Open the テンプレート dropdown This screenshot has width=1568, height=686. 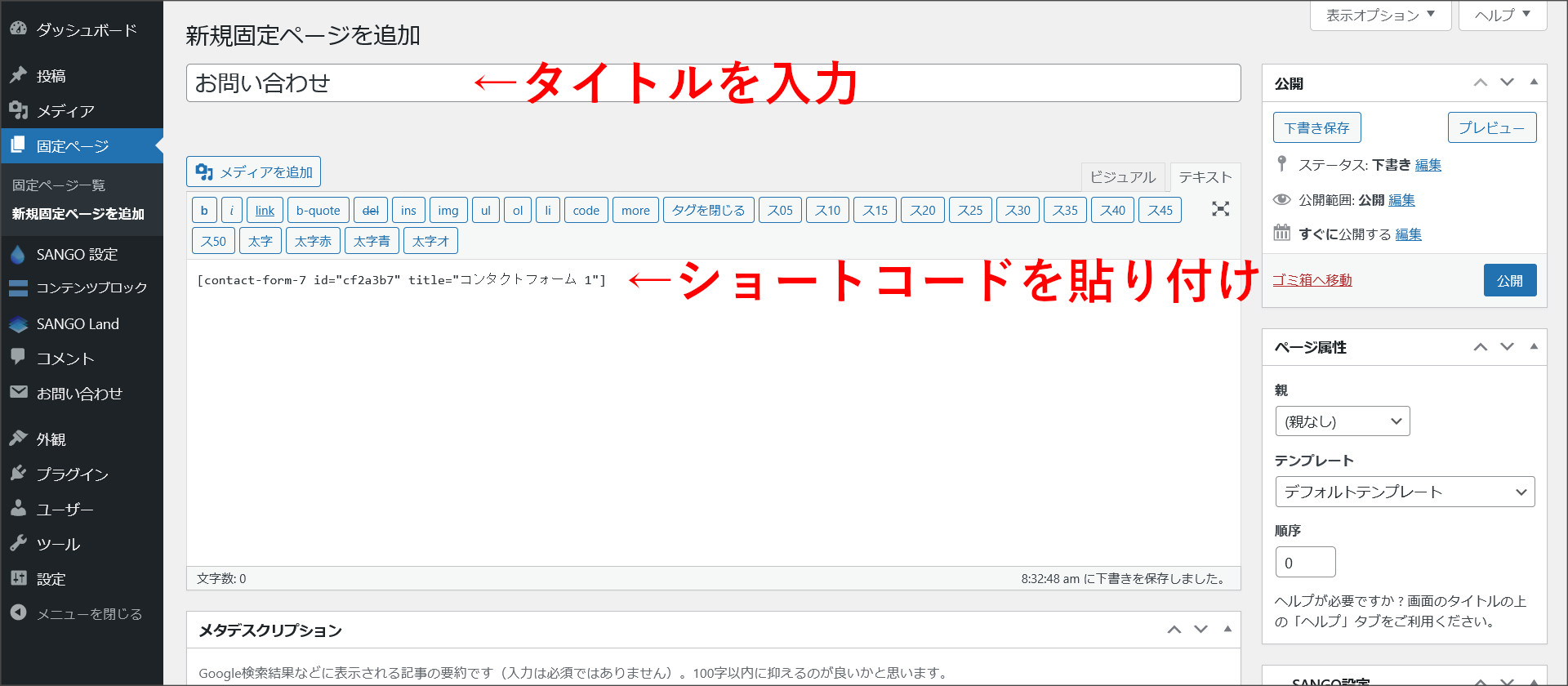(1405, 492)
